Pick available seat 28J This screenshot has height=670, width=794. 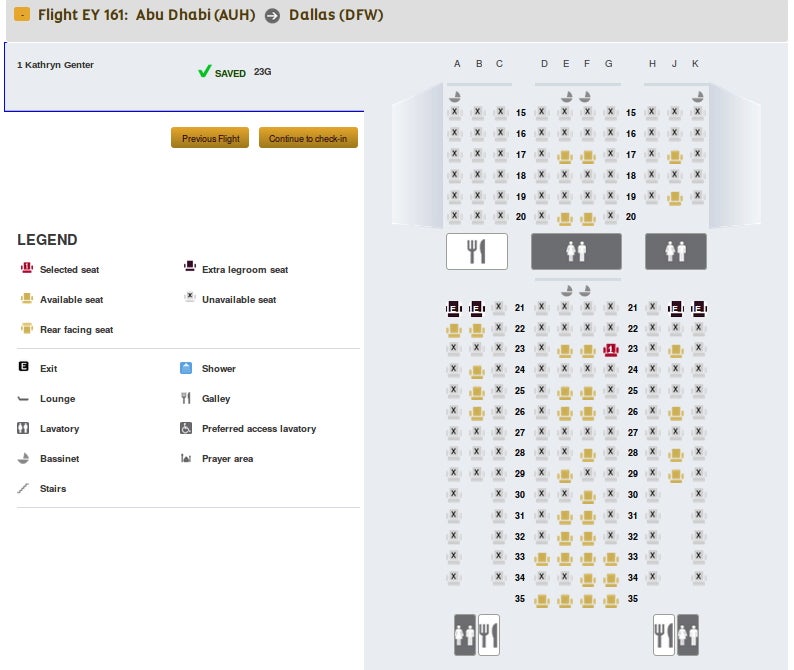pos(676,455)
